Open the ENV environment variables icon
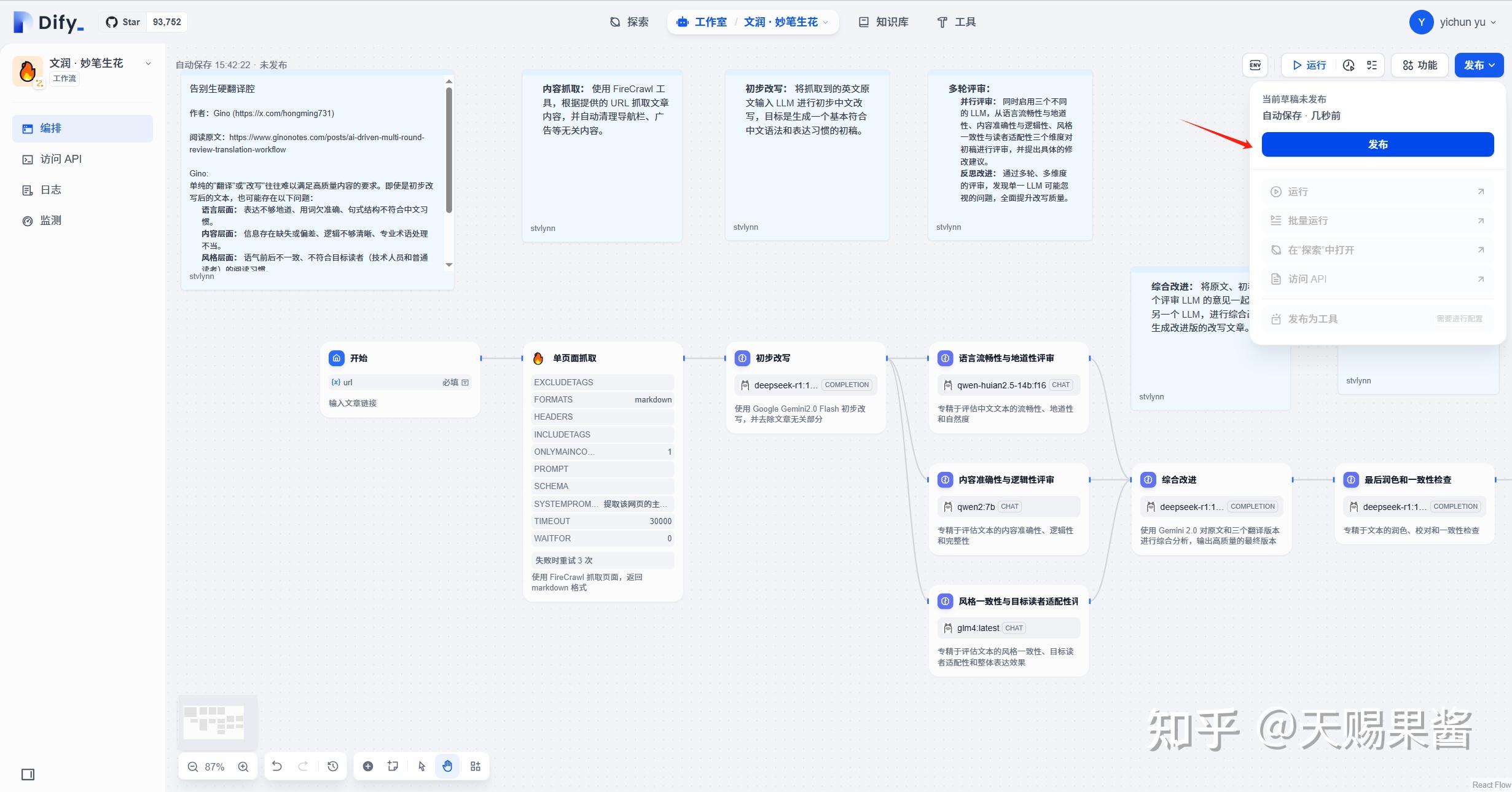This screenshot has height=792, width=1512. [x=1255, y=65]
